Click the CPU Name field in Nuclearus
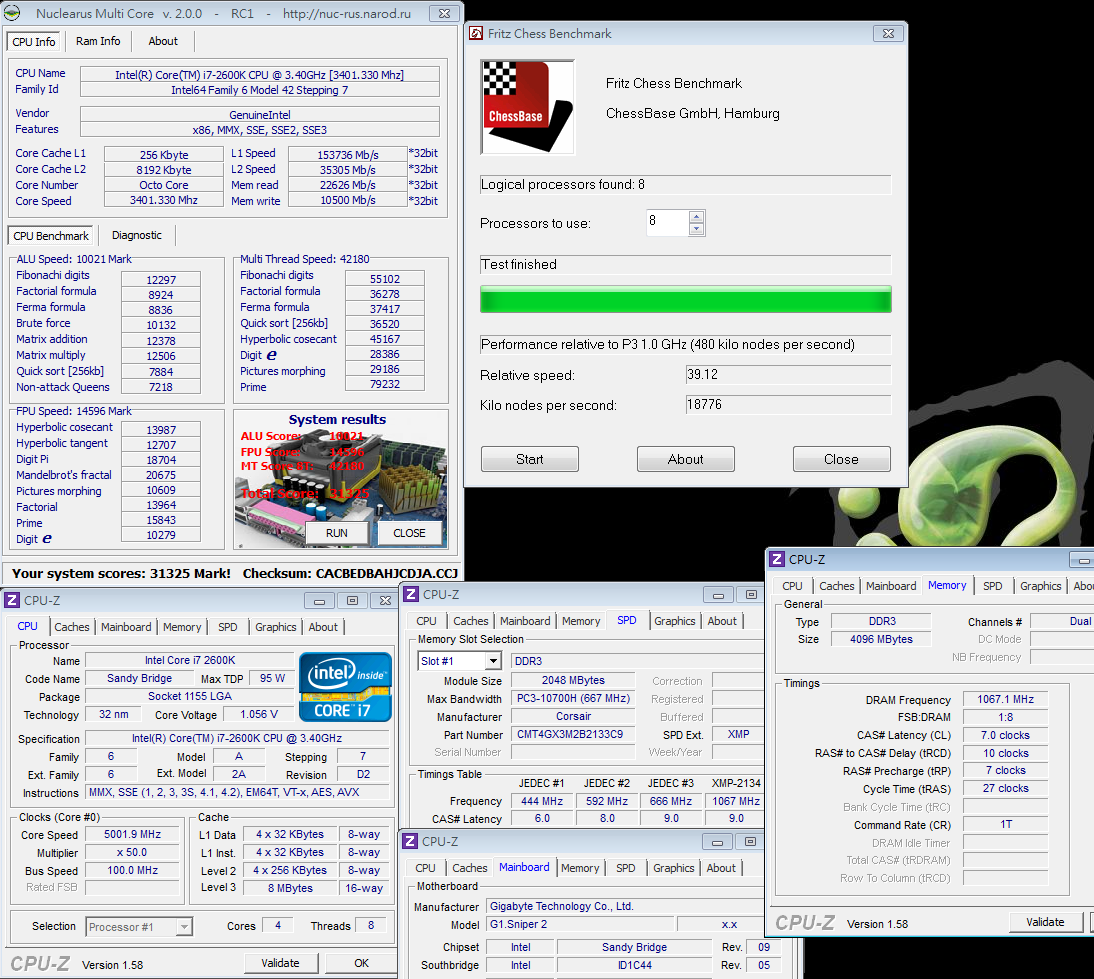This screenshot has width=1094, height=979. (260, 75)
